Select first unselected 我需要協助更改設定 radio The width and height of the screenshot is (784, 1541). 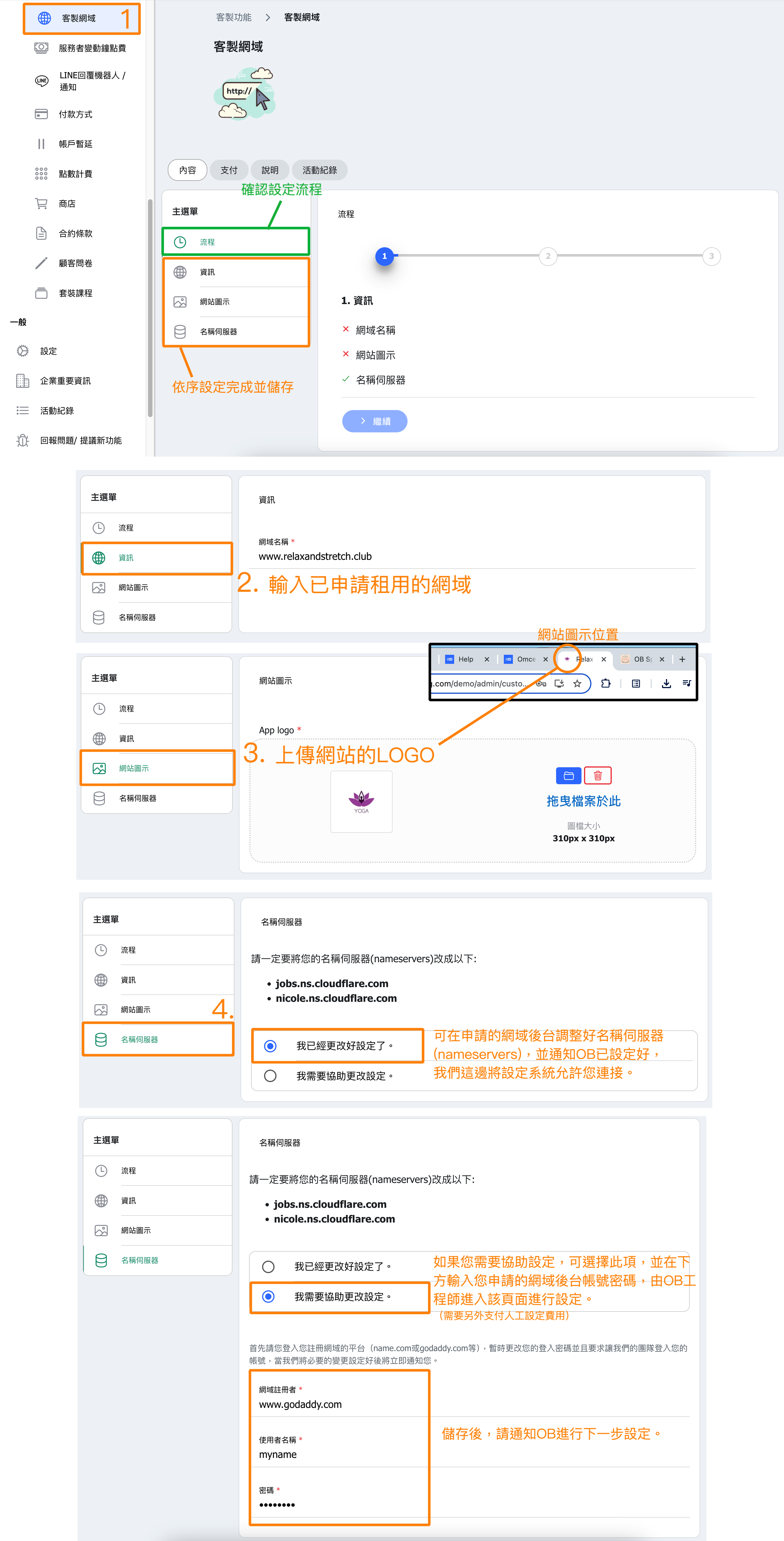[x=270, y=1076]
